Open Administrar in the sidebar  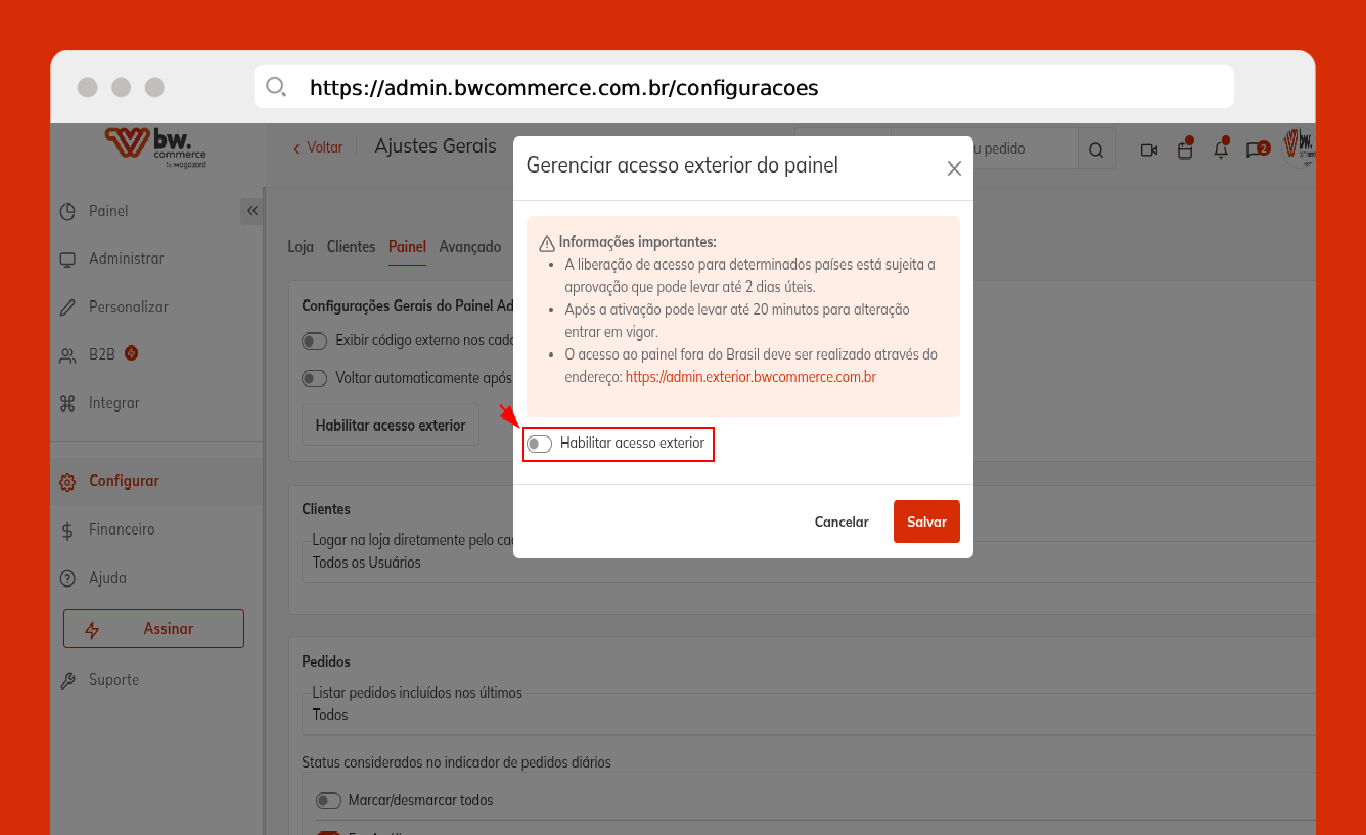[112, 259]
